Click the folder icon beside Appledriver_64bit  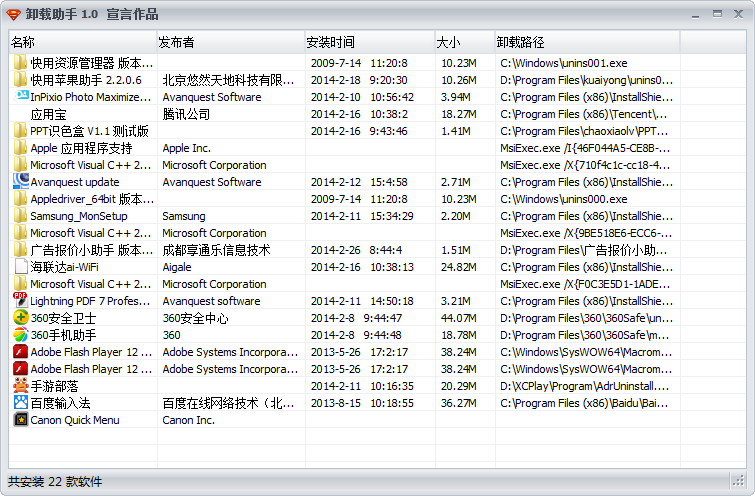[x=20, y=198]
